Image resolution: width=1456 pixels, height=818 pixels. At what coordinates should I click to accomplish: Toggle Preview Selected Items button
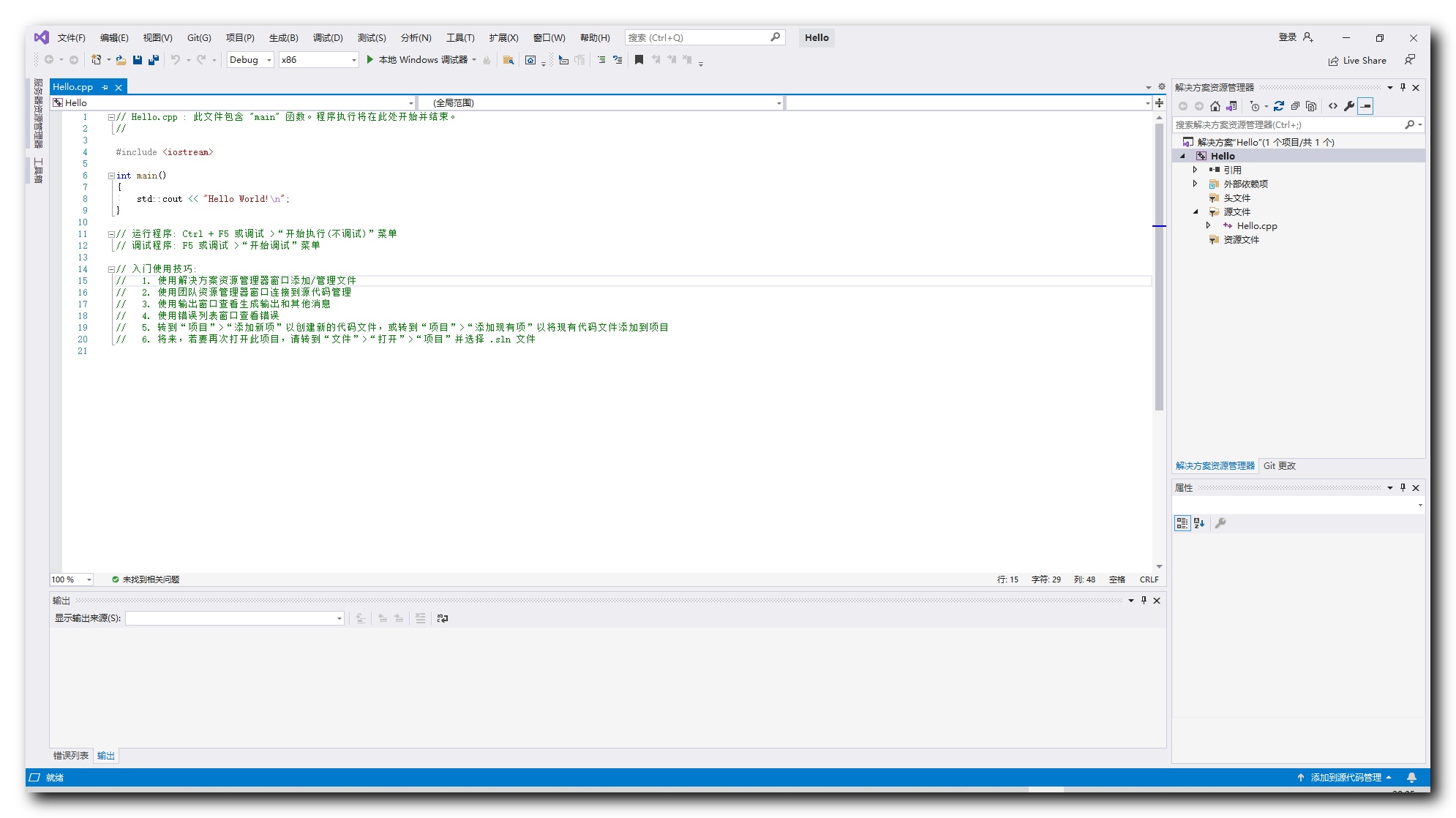pos(1365,106)
